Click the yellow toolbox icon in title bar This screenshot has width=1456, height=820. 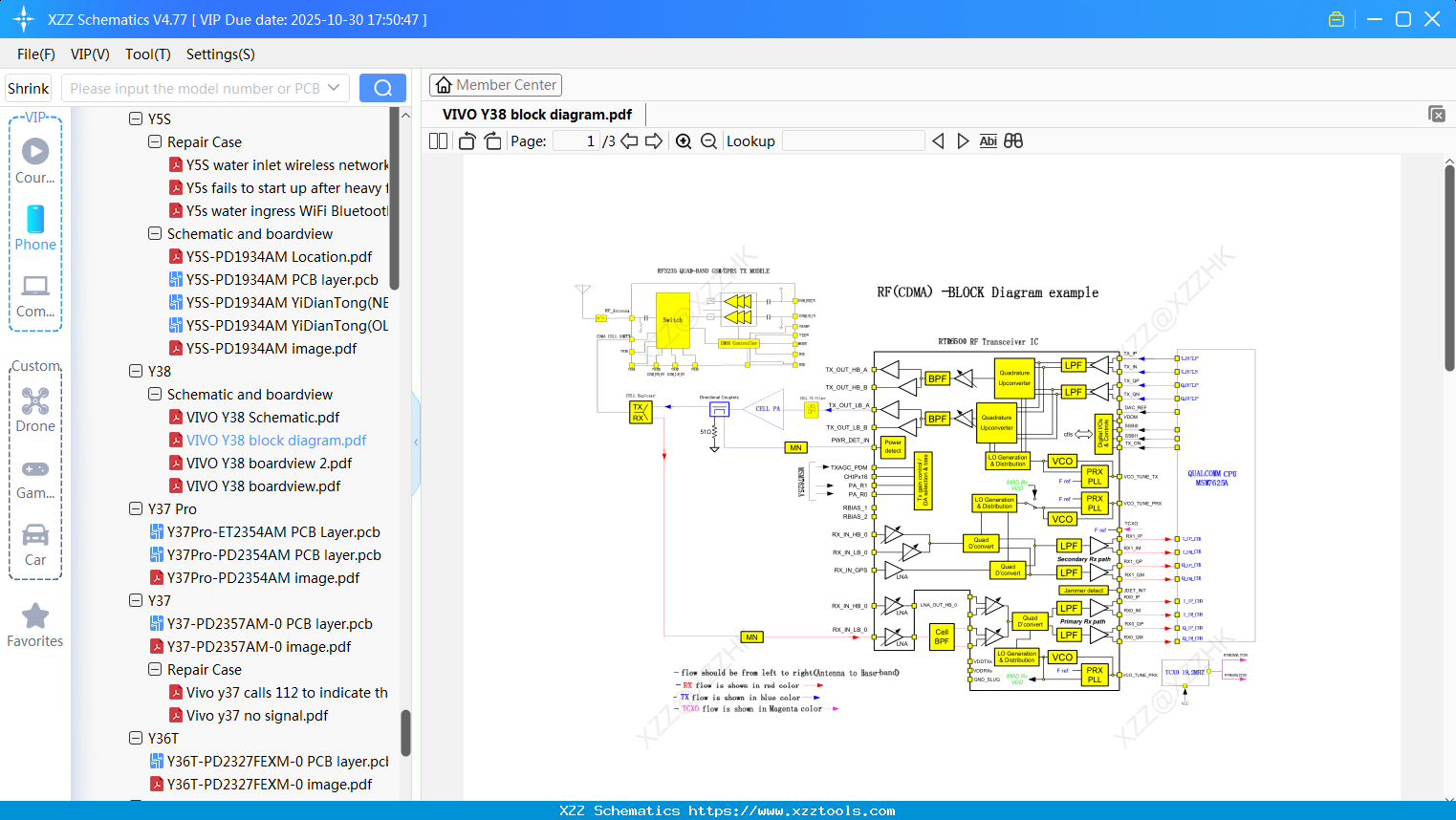coord(1336,19)
